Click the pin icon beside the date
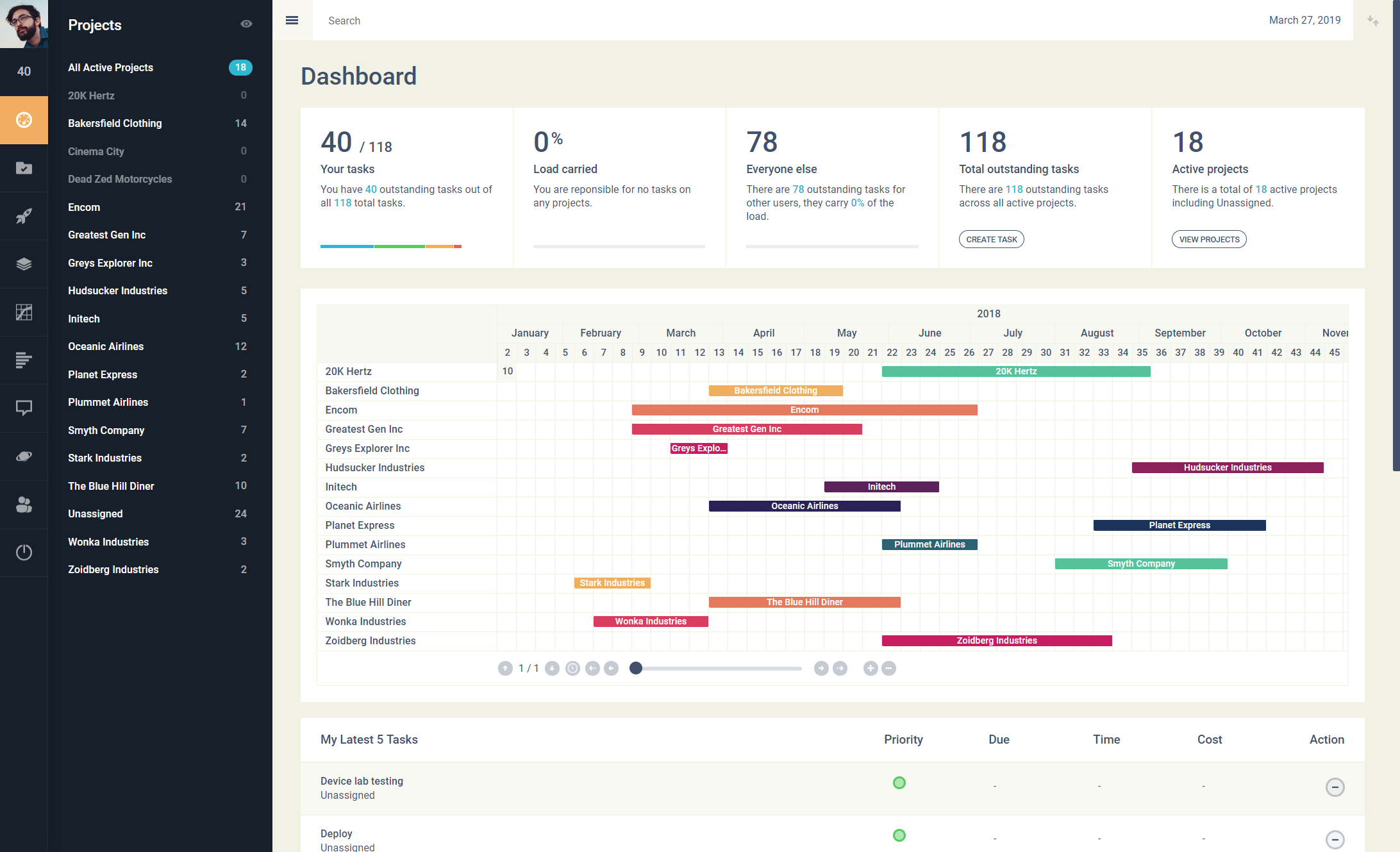Screen dimensions: 1400x852 (1372, 21)
